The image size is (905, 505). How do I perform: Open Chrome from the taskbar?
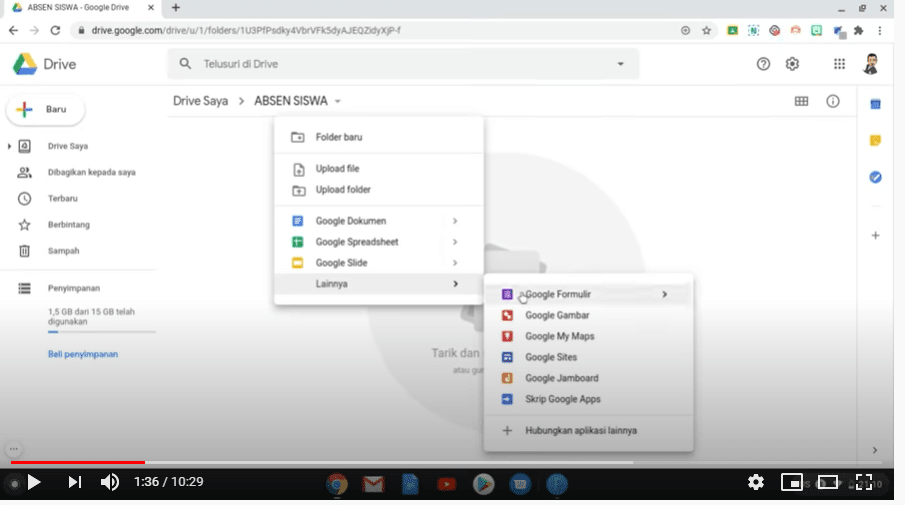click(x=337, y=484)
